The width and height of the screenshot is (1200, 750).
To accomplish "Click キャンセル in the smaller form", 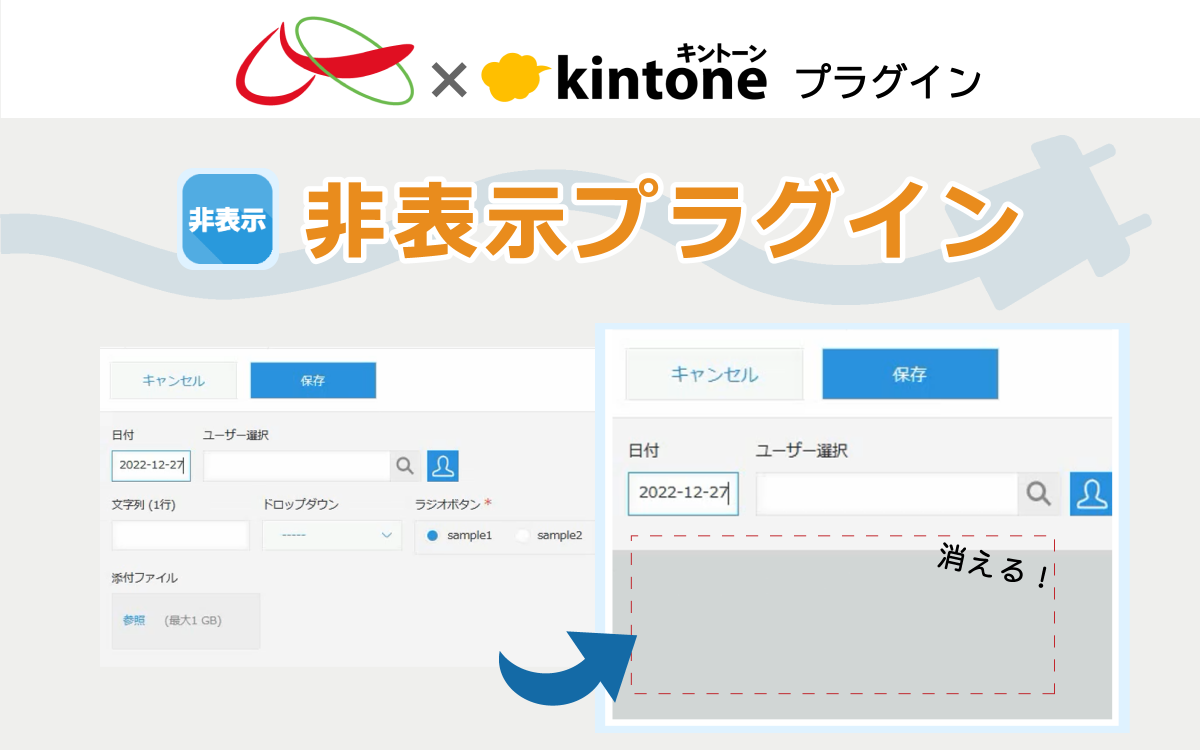I will [x=173, y=380].
